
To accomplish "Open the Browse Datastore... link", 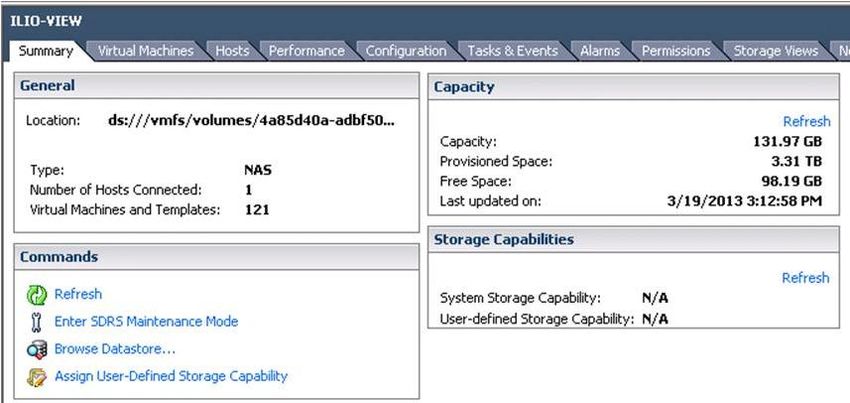I will (x=115, y=349).
